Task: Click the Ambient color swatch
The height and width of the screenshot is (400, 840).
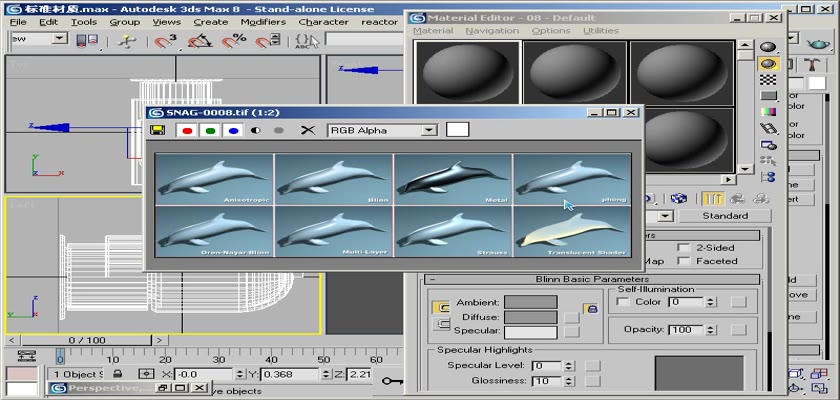Action: (530, 302)
